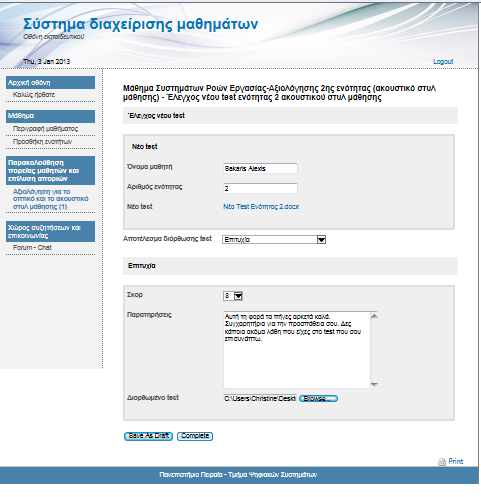
Task: Open Καλώς ήρθατε in the sidebar
Action: click(34, 95)
